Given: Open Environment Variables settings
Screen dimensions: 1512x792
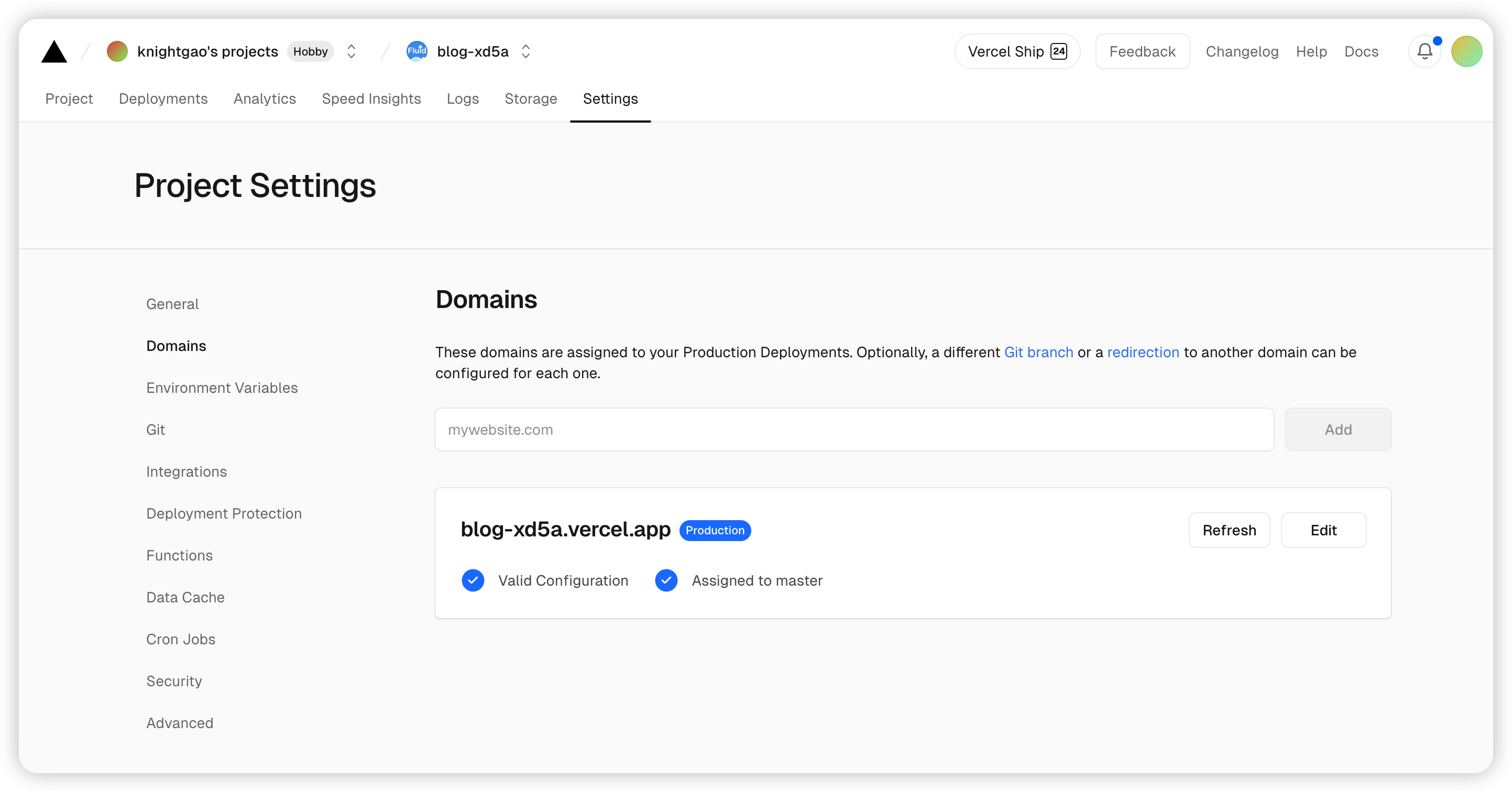Looking at the screenshot, I should pyautogui.click(x=222, y=388).
